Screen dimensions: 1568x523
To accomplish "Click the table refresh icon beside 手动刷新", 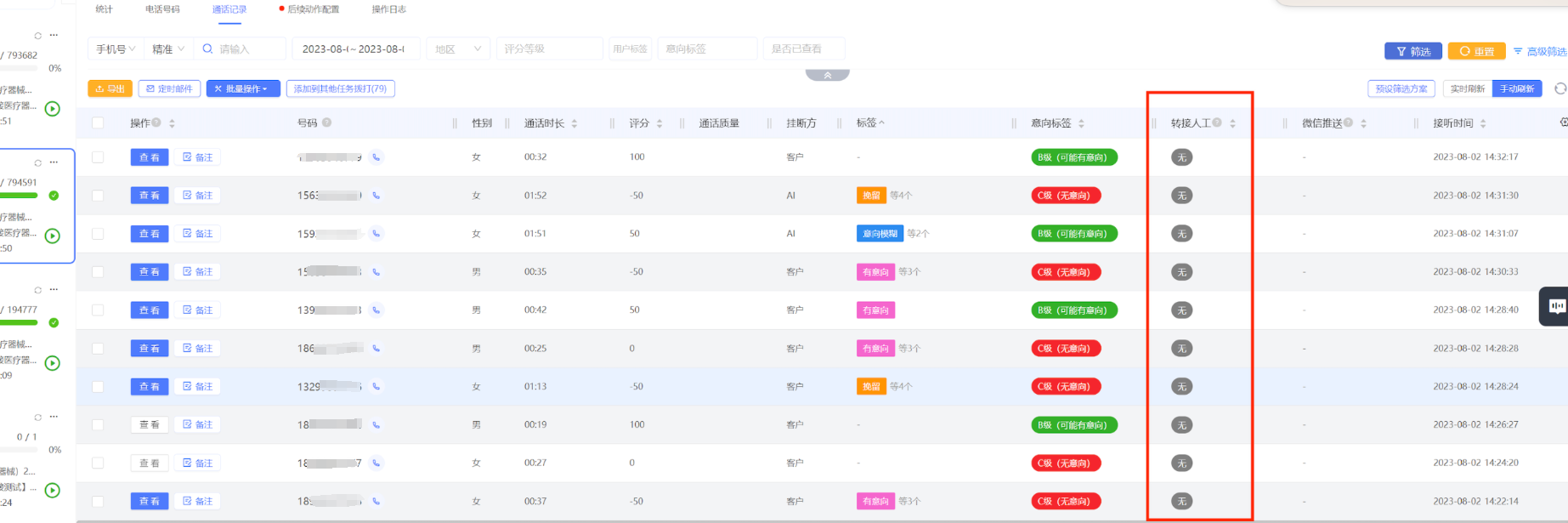I will [x=1560, y=88].
